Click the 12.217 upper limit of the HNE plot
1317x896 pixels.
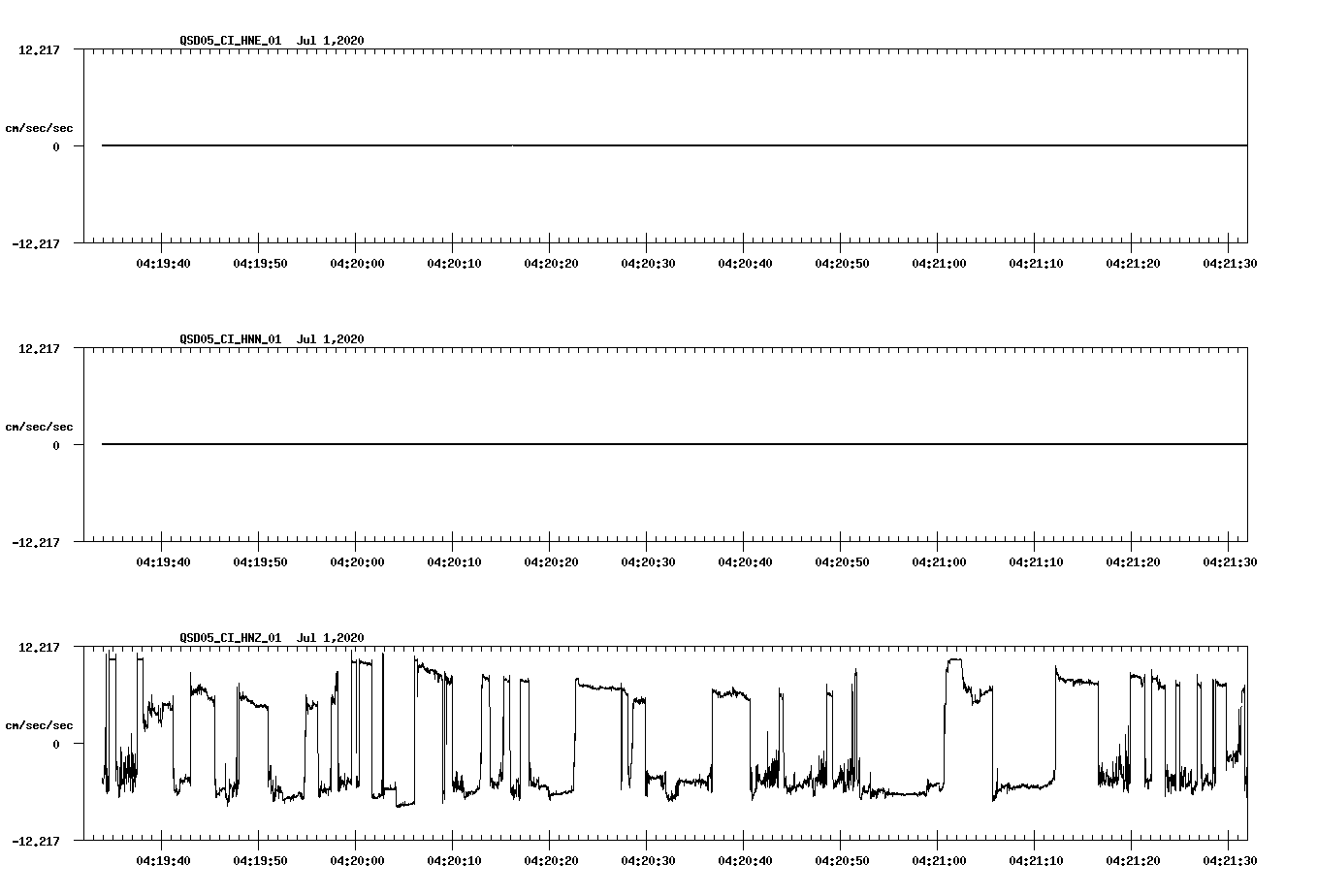(x=39, y=49)
